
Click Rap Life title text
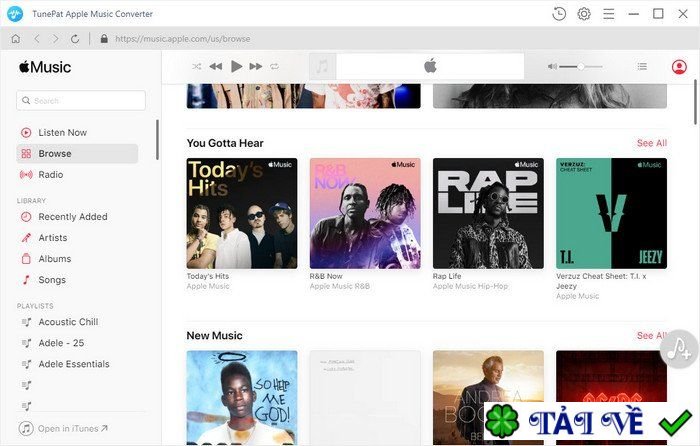click(x=447, y=276)
